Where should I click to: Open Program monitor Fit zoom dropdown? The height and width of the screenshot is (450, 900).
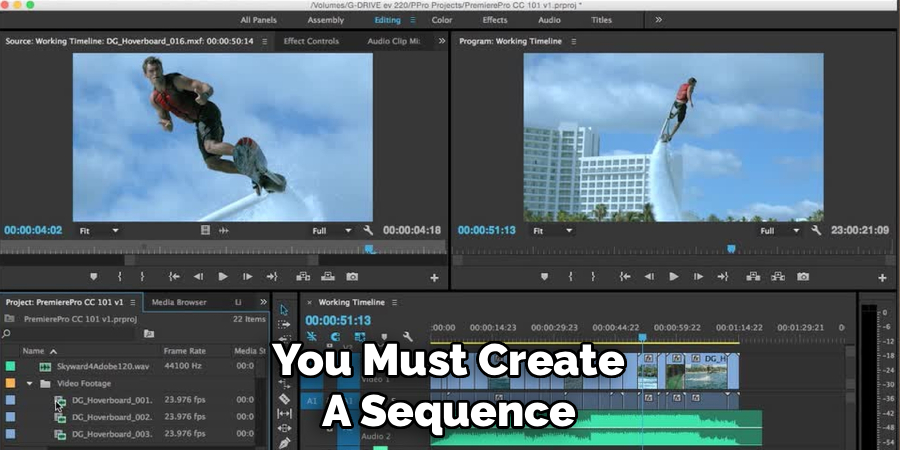click(553, 231)
